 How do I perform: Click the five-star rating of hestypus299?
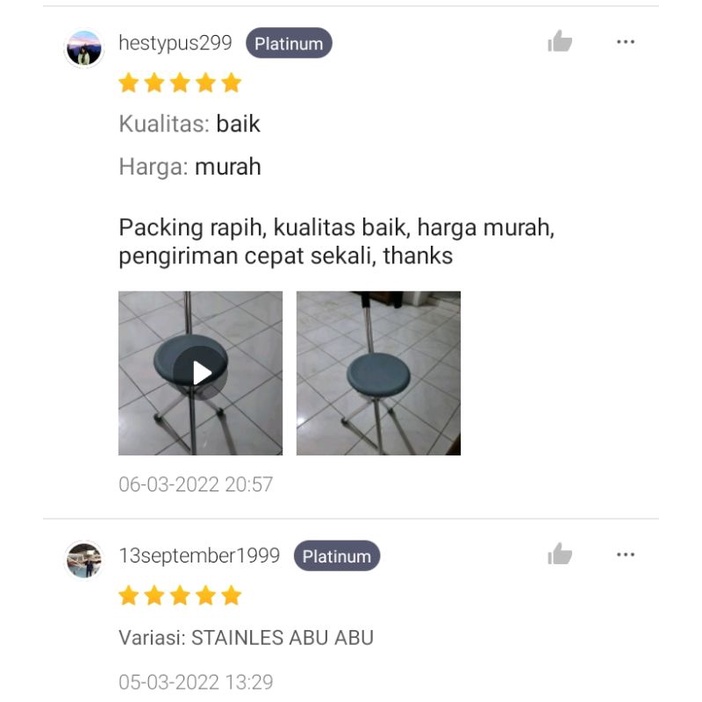180,83
